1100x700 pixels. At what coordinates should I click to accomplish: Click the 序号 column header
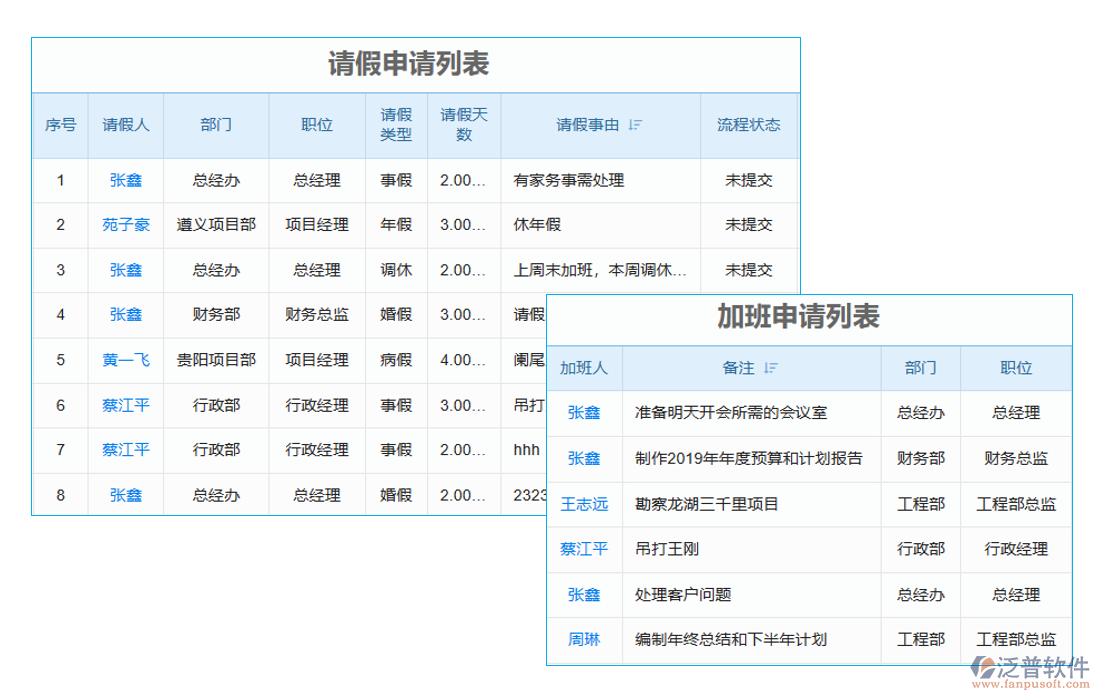(x=61, y=124)
